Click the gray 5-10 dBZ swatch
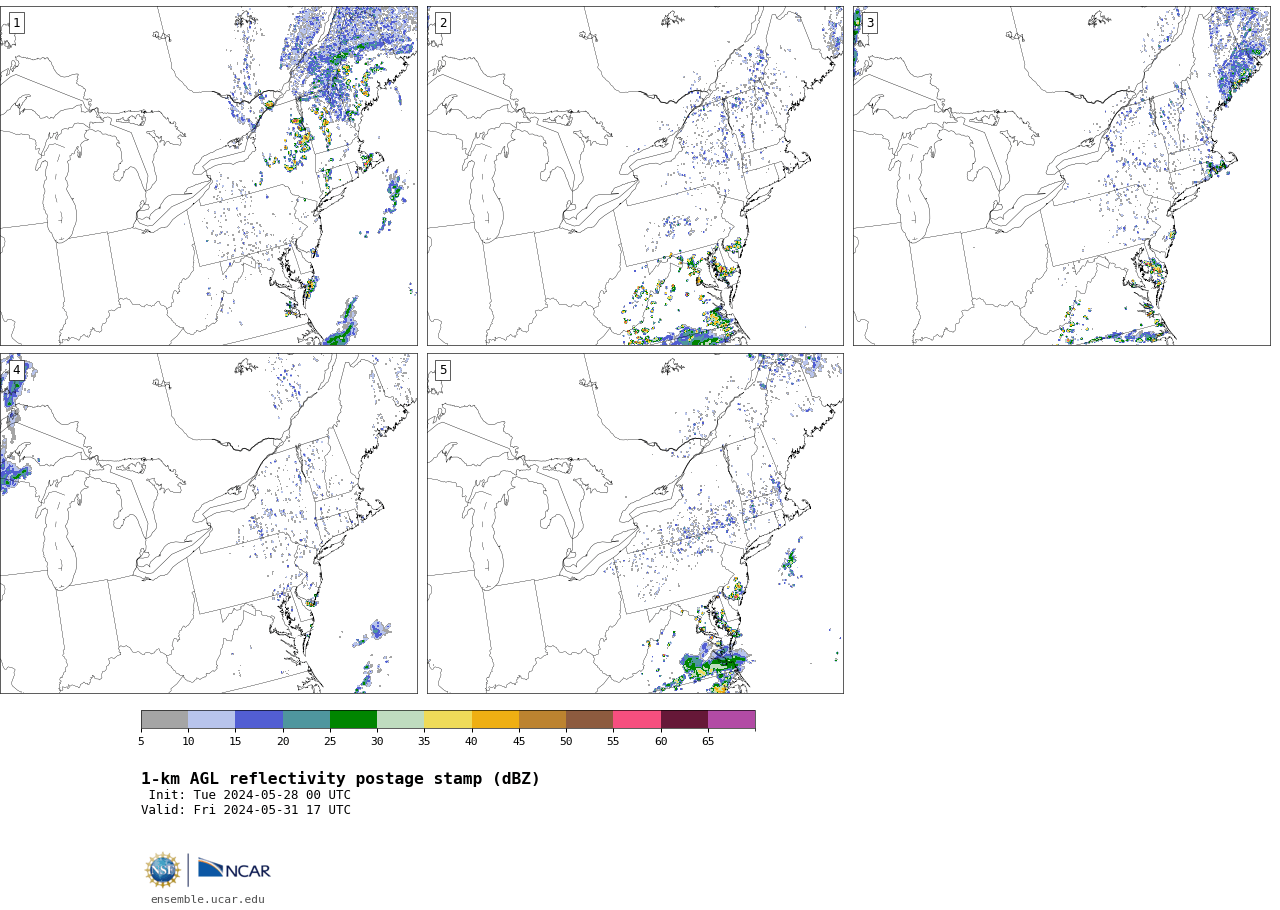The image size is (1280, 910). tap(164, 720)
